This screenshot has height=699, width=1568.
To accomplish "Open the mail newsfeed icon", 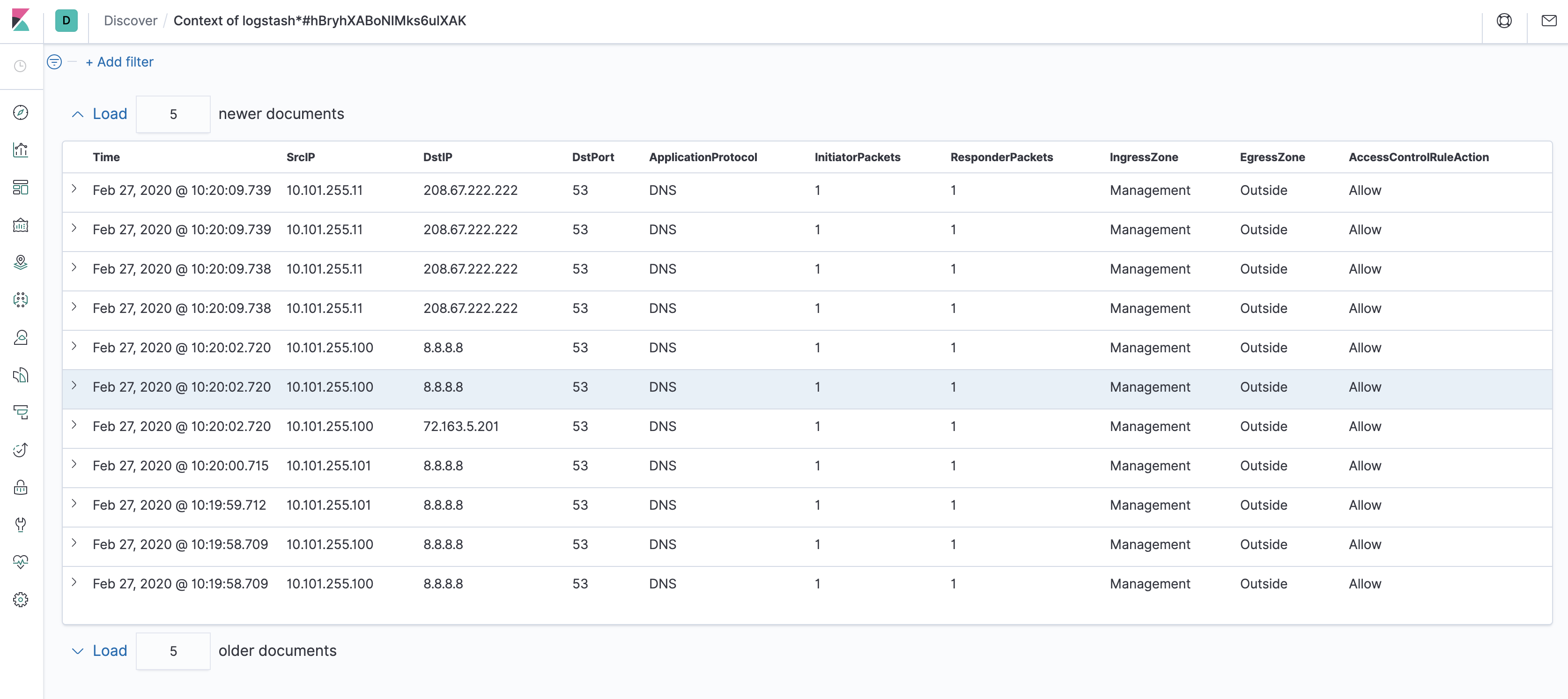I will [x=1548, y=21].
